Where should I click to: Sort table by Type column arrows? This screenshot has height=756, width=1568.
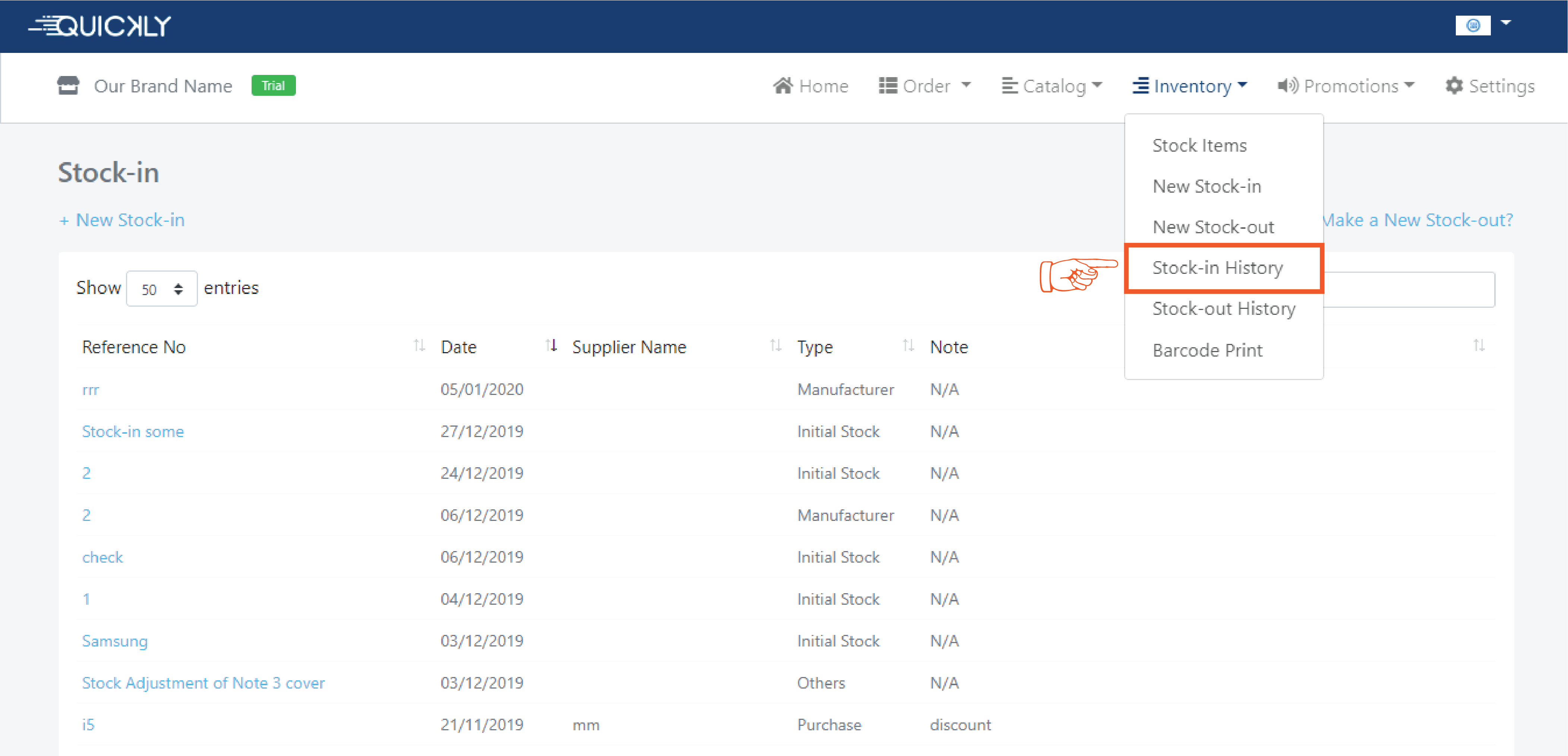click(908, 346)
